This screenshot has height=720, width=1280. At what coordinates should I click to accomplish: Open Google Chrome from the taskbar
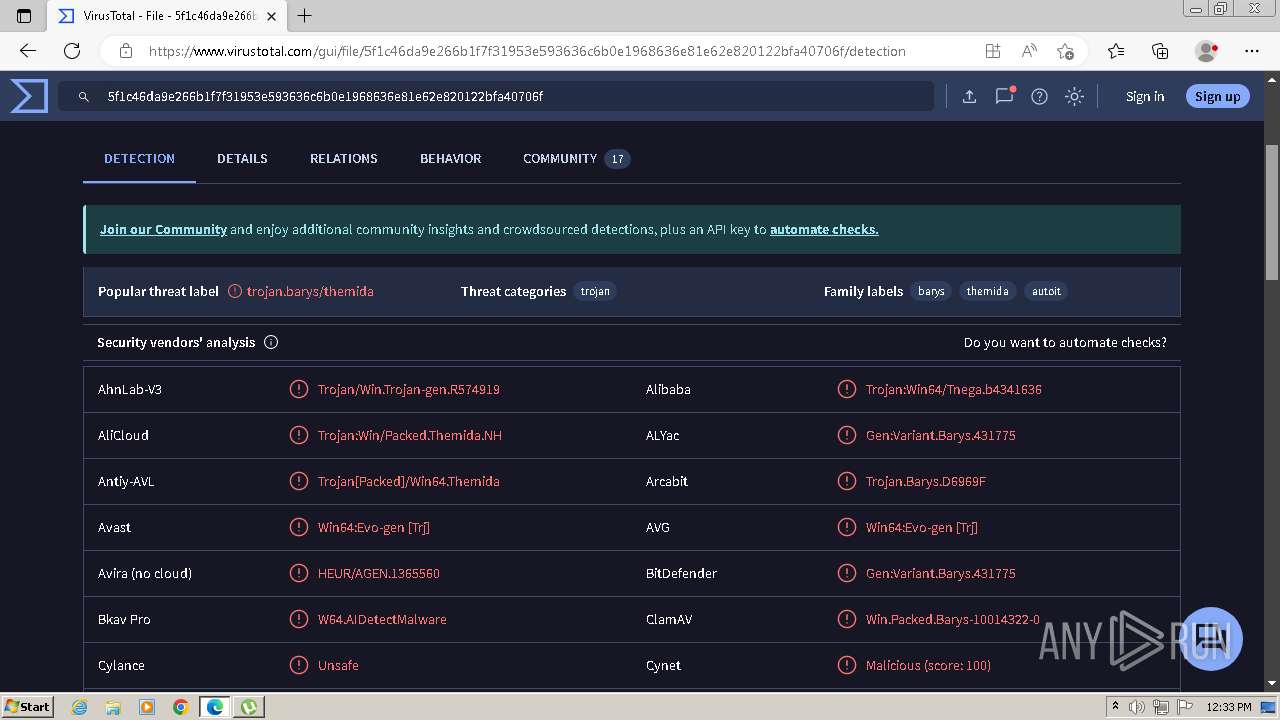180,707
